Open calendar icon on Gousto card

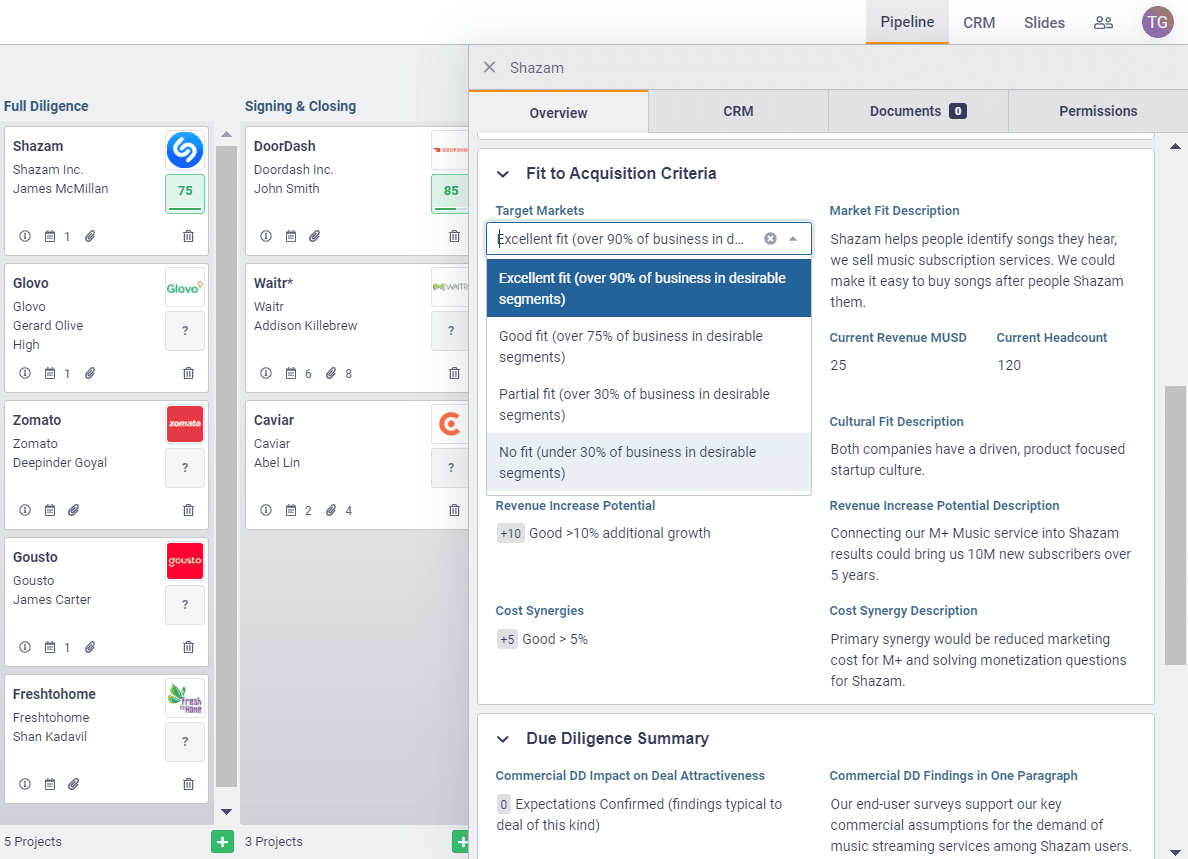[50, 648]
